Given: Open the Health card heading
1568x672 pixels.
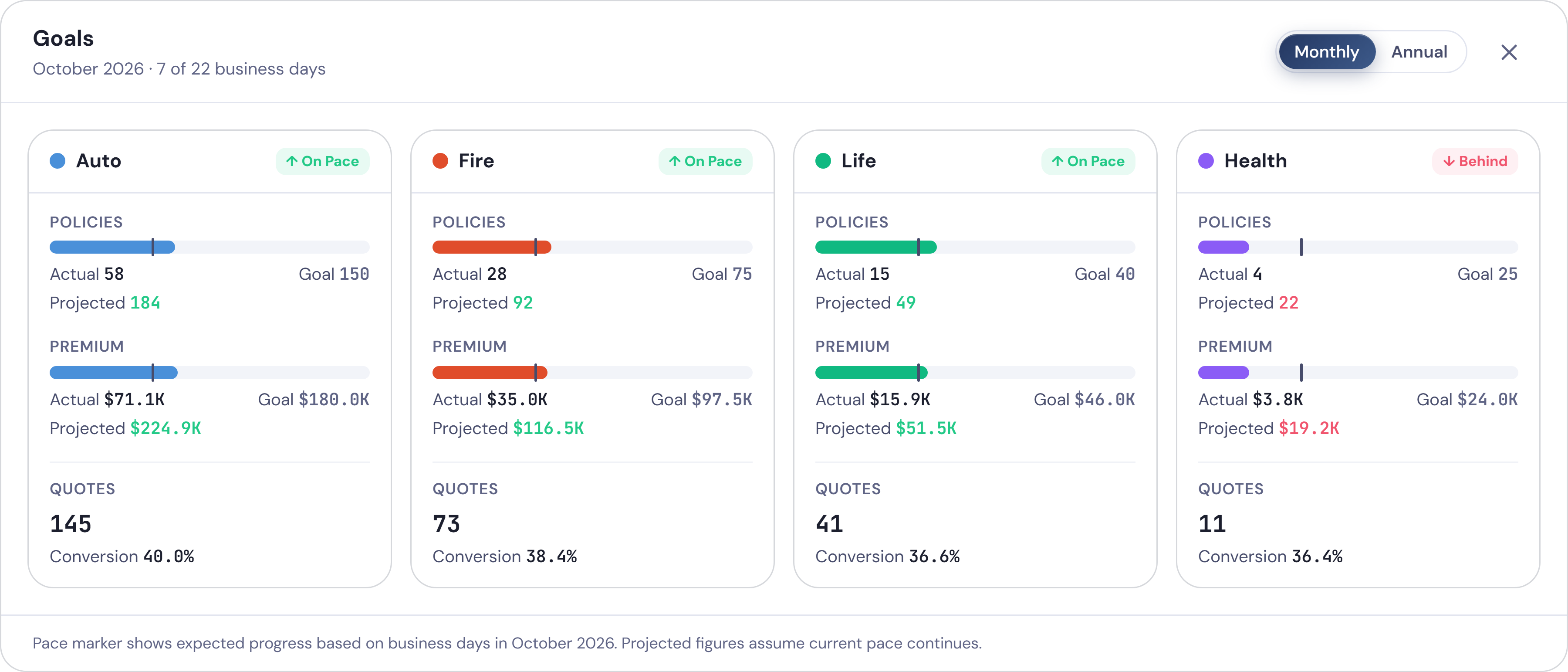Looking at the screenshot, I should 1255,161.
